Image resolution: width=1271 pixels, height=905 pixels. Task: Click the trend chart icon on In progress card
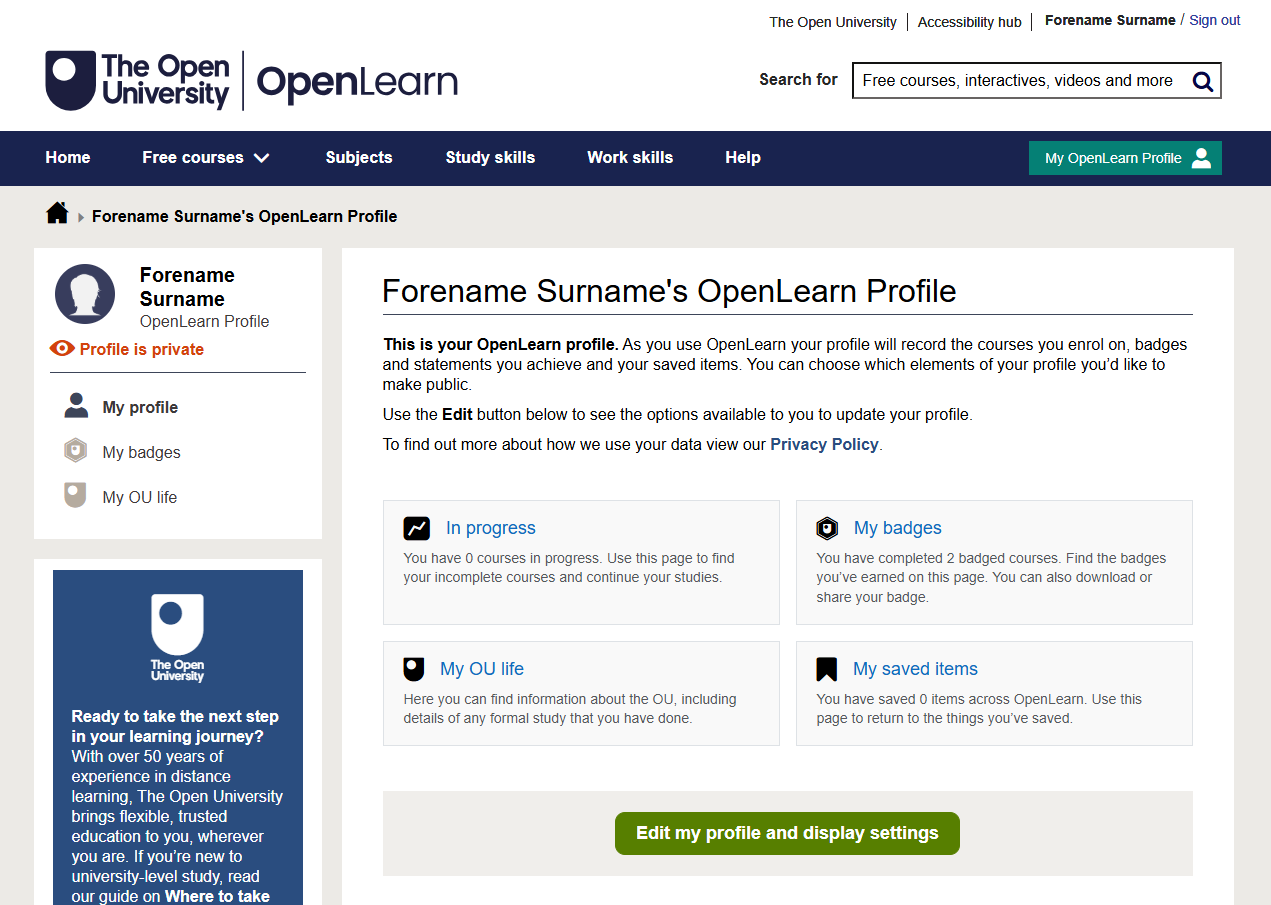pyautogui.click(x=417, y=526)
